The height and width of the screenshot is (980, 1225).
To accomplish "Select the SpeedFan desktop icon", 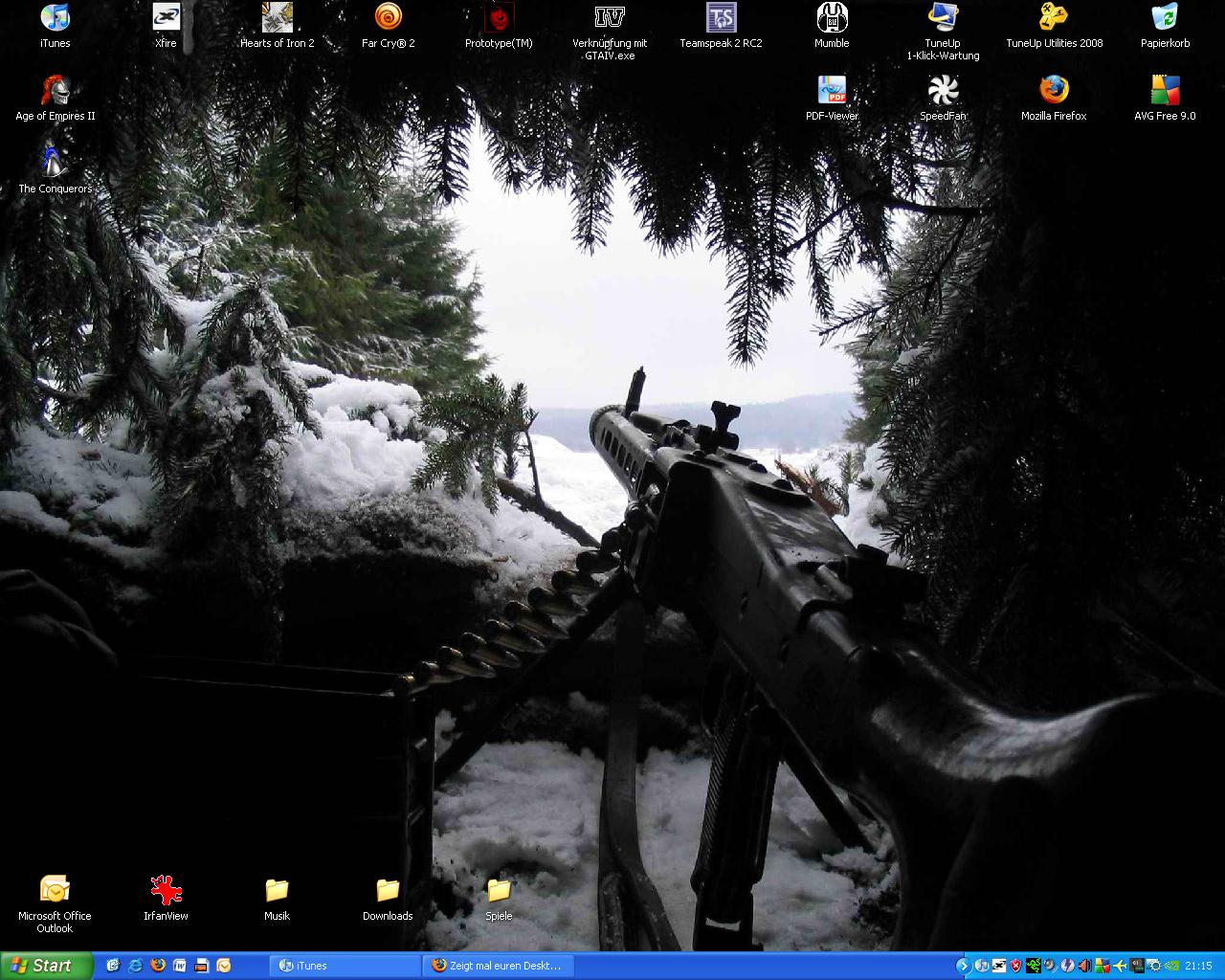I will [943, 99].
